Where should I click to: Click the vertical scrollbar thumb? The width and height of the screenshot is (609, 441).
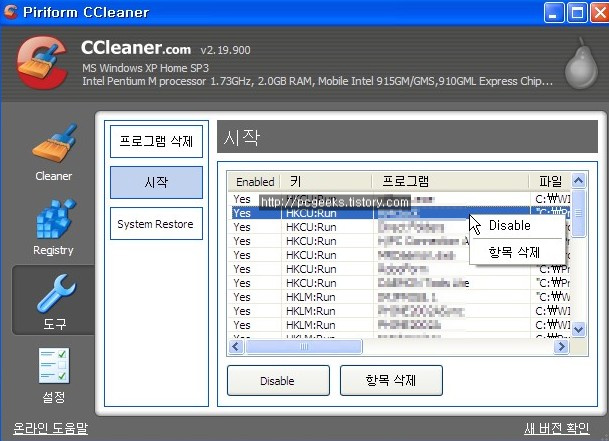[x=578, y=213]
